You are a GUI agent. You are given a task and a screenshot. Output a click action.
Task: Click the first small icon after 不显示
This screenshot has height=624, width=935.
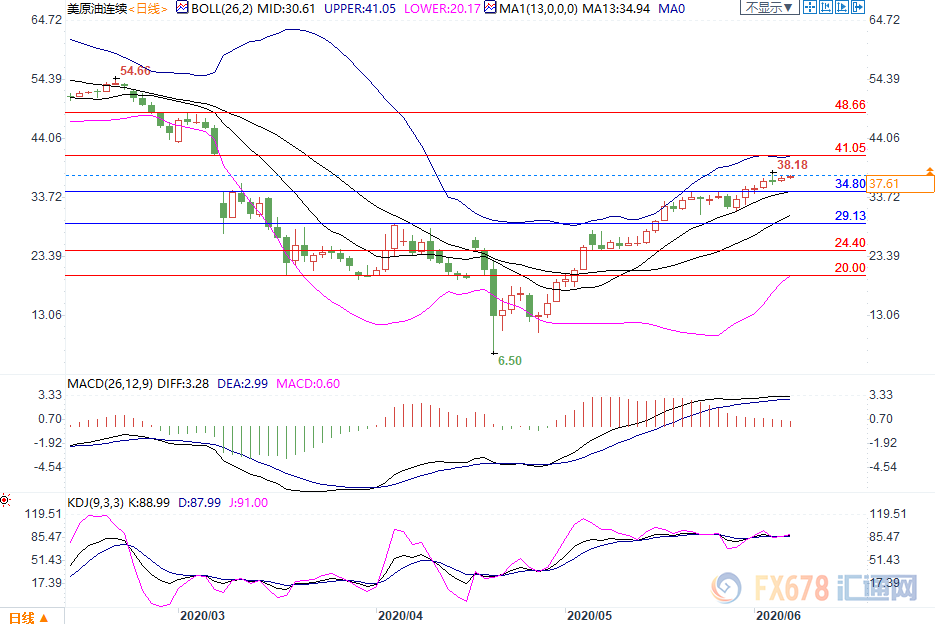[811, 8]
